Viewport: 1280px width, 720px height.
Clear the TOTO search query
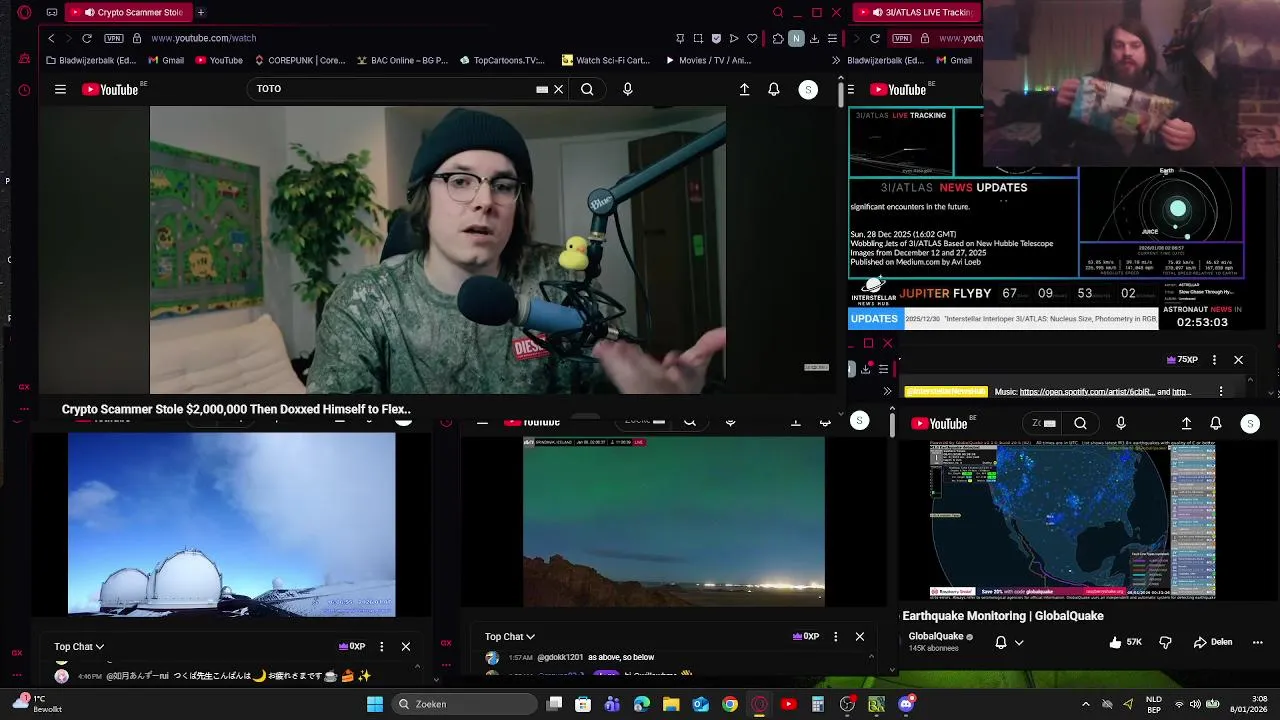pos(559,89)
